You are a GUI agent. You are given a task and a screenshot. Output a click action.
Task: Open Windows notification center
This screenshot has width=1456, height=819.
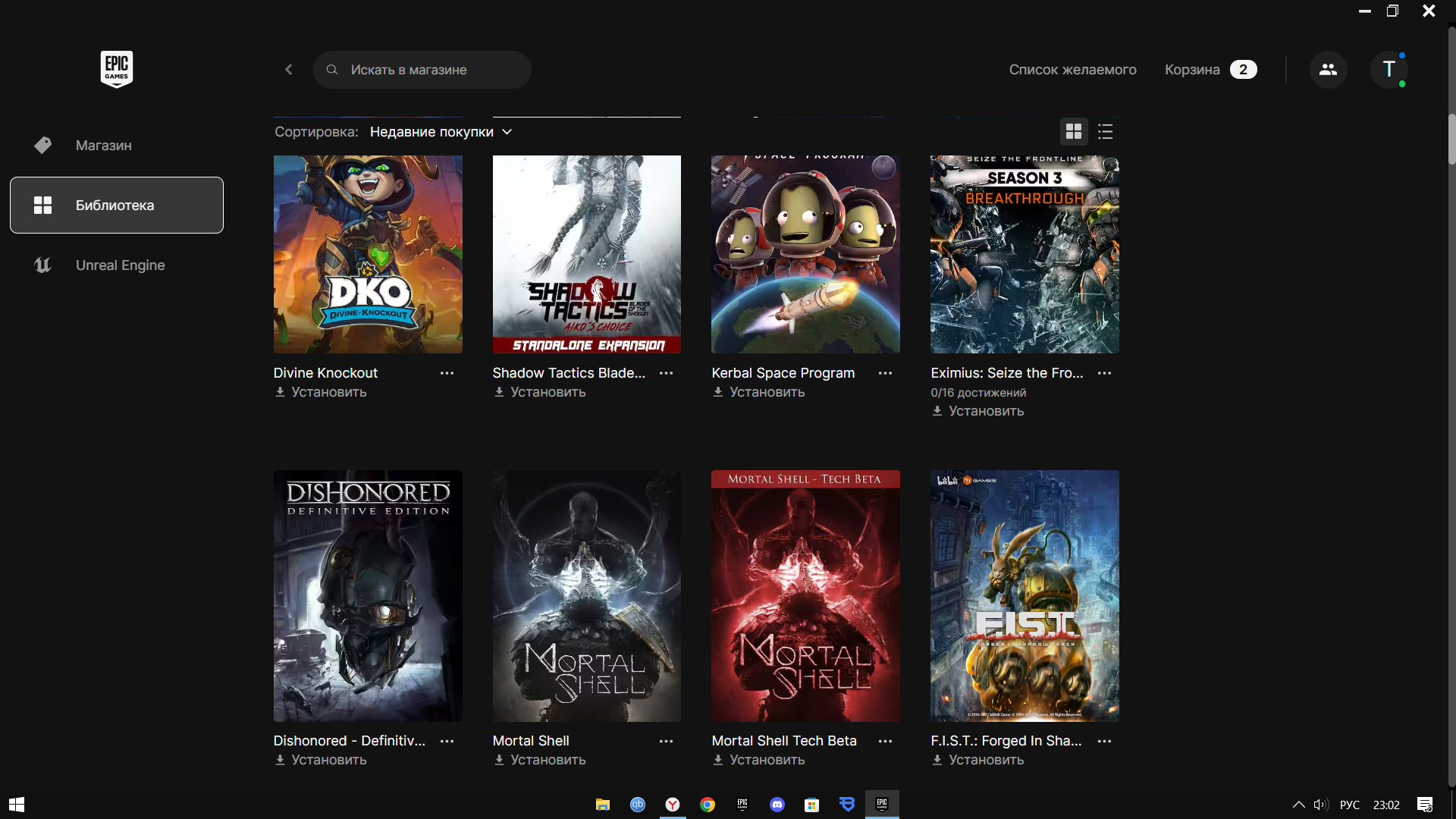[x=1425, y=805]
